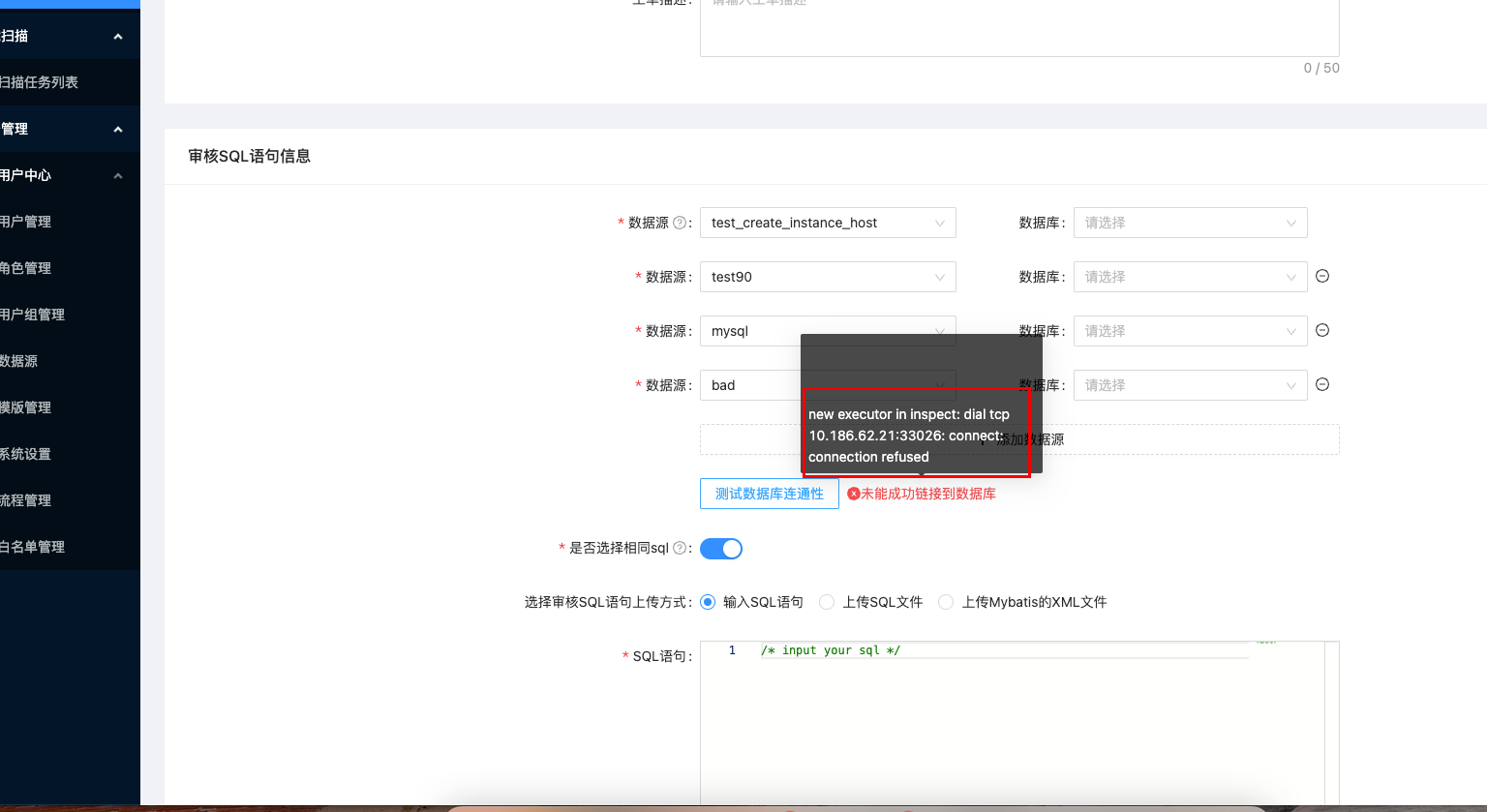Open the first 数据库 请选择 dropdown

(1190, 223)
